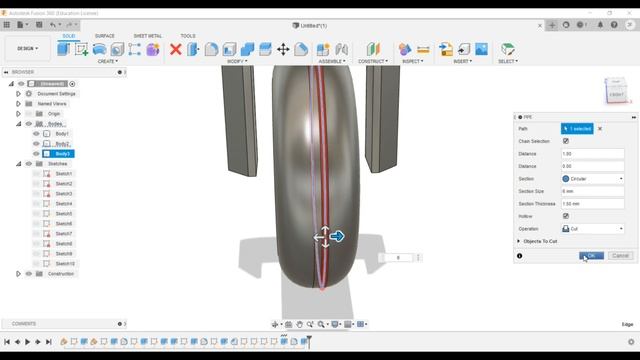Click the radio button beside root component
The width and height of the screenshot is (640, 360).
(x=72, y=84)
